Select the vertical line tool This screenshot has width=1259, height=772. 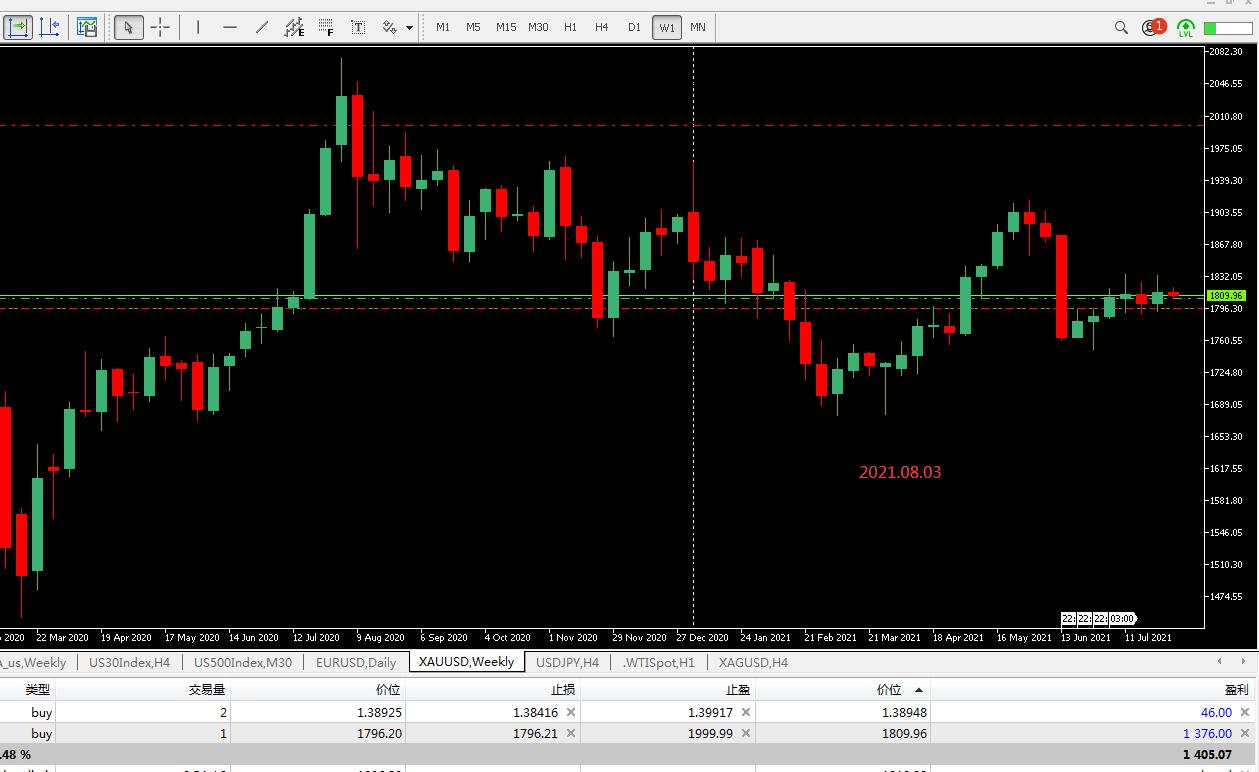[x=198, y=27]
